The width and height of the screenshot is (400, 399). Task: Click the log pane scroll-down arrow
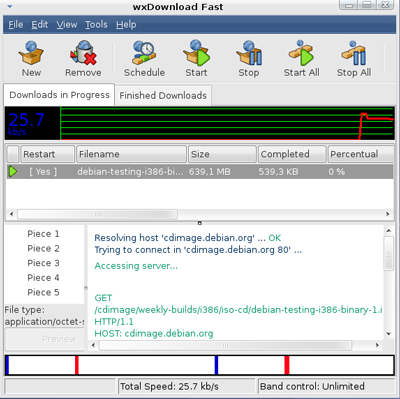pyautogui.click(x=389, y=334)
